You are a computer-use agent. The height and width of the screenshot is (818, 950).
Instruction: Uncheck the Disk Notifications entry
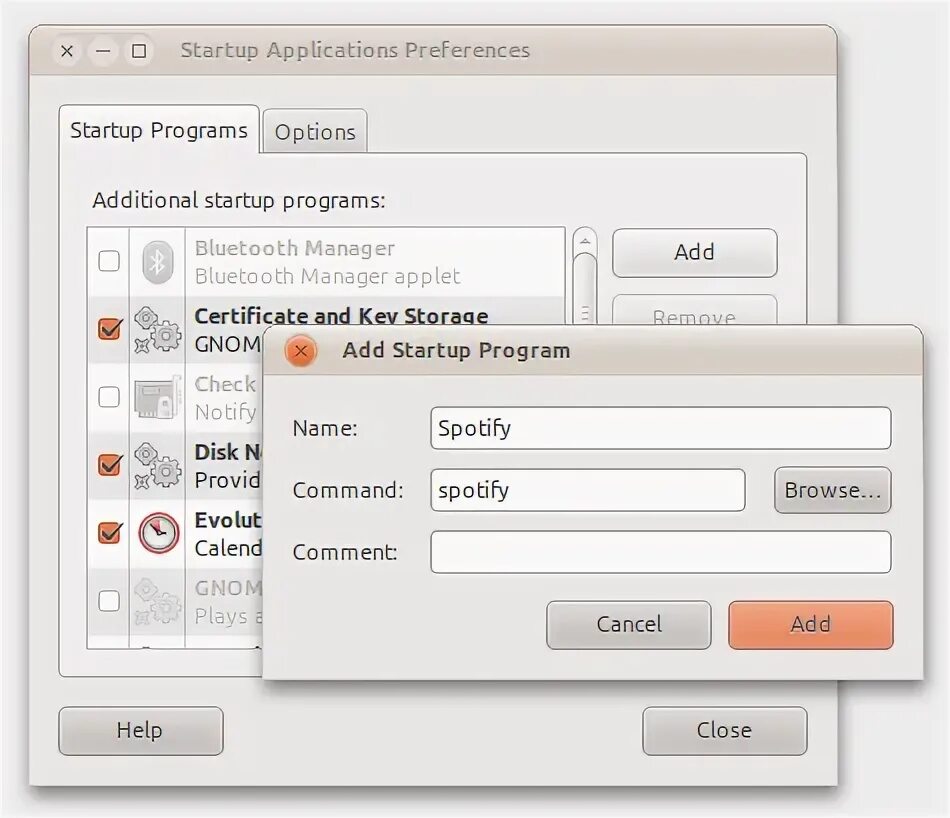(x=110, y=465)
